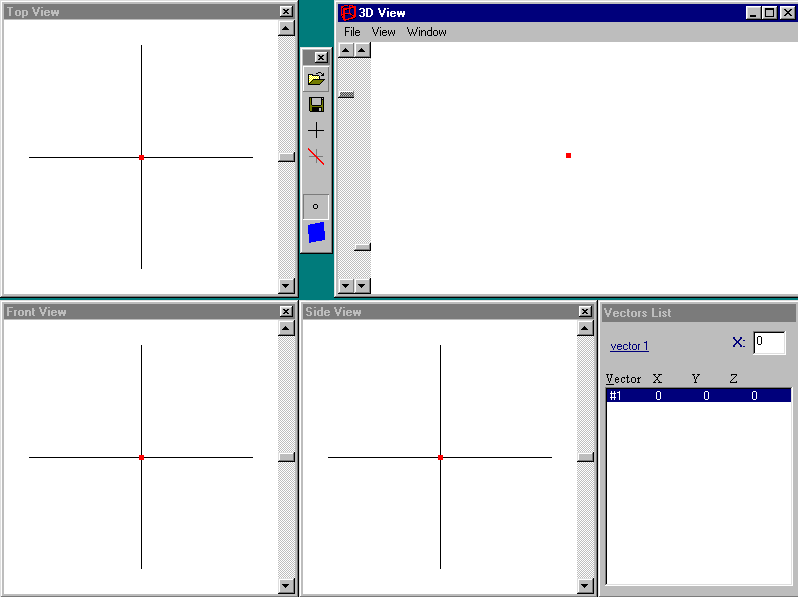Click 3D View left slider up arrow
The image size is (798, 597).
point(346,50)
